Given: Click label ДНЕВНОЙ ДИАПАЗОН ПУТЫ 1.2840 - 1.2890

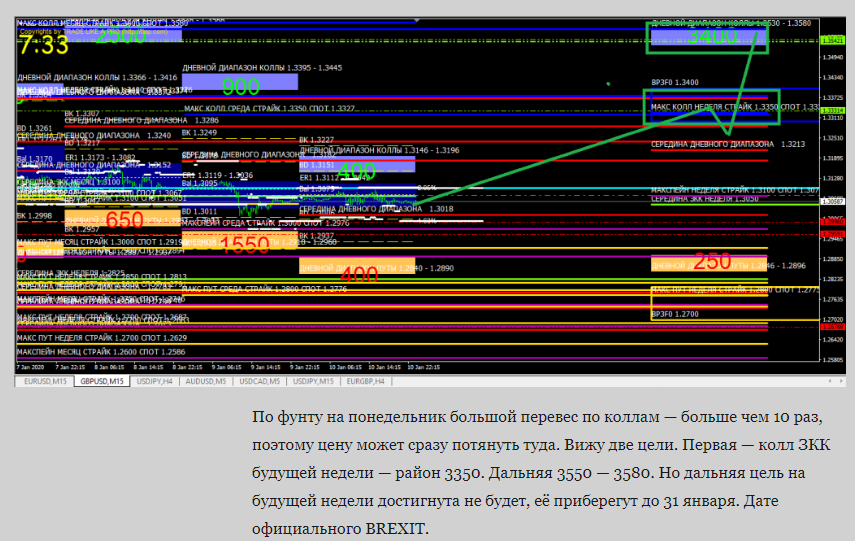Looking at the screenshot, I should tap(377, 268).
